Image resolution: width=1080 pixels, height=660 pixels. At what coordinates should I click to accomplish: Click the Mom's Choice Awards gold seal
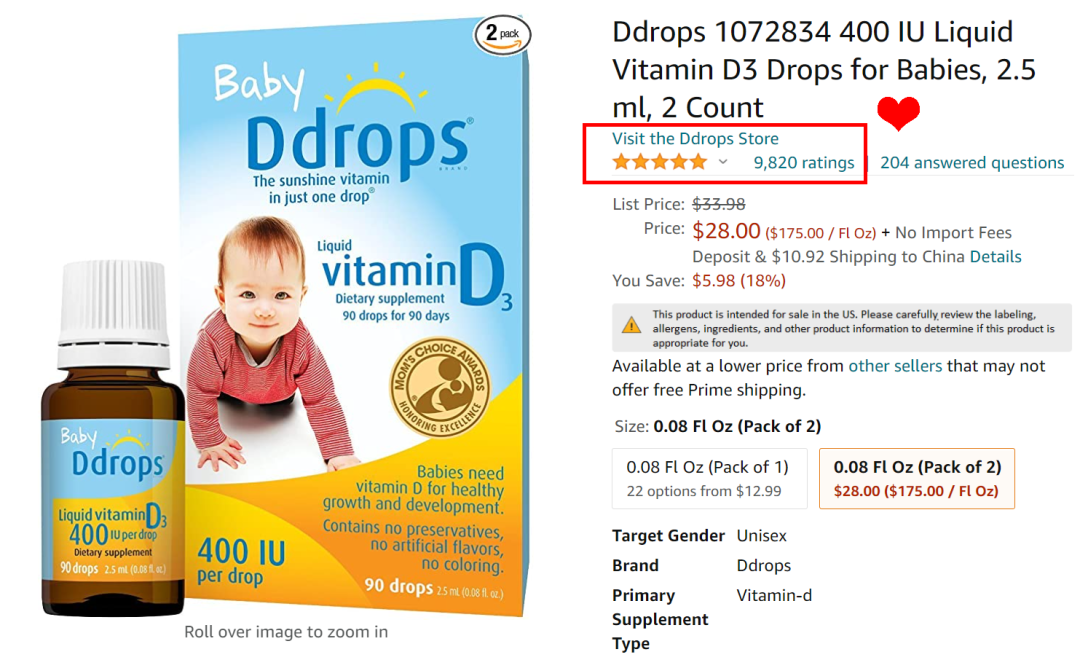click(441, 387)
